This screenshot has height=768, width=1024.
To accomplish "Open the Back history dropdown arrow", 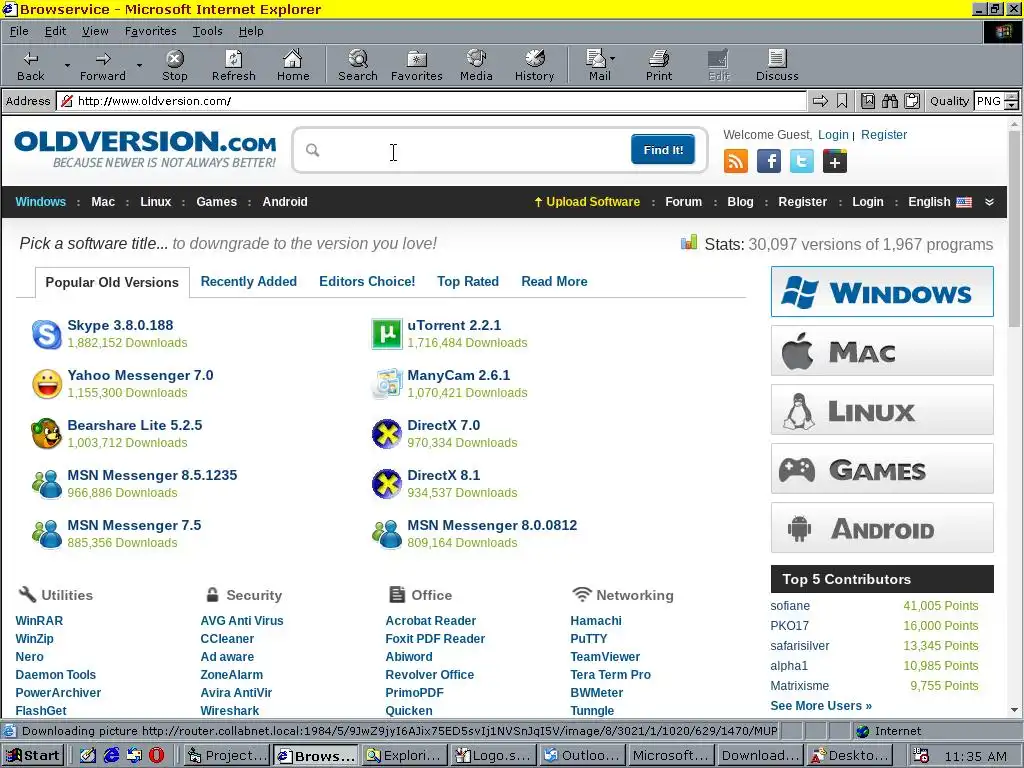I will pos(67,65).
